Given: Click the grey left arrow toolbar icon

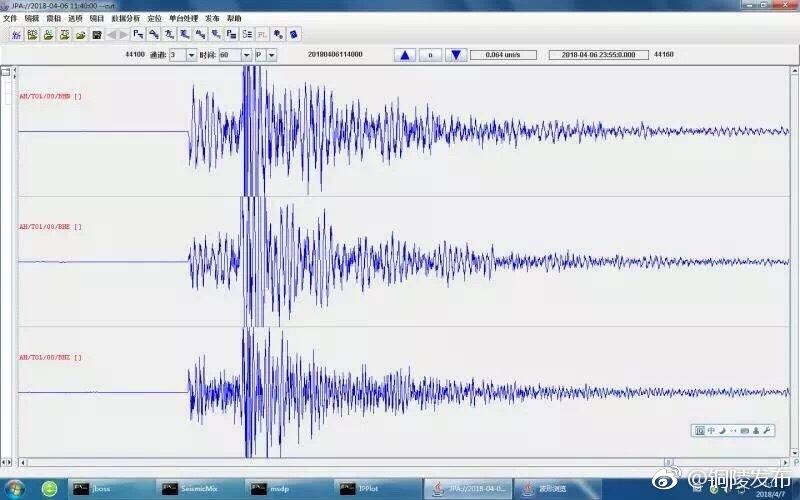Looking at the screenshot, I should point(111,34).
